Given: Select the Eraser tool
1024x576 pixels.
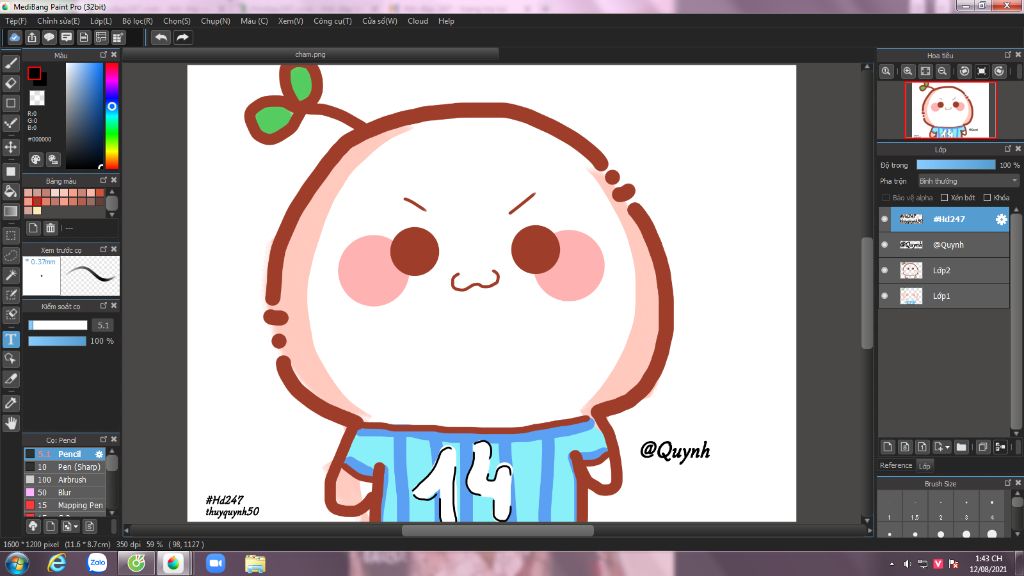Looking at the screenshot, I should click(11, 83).
